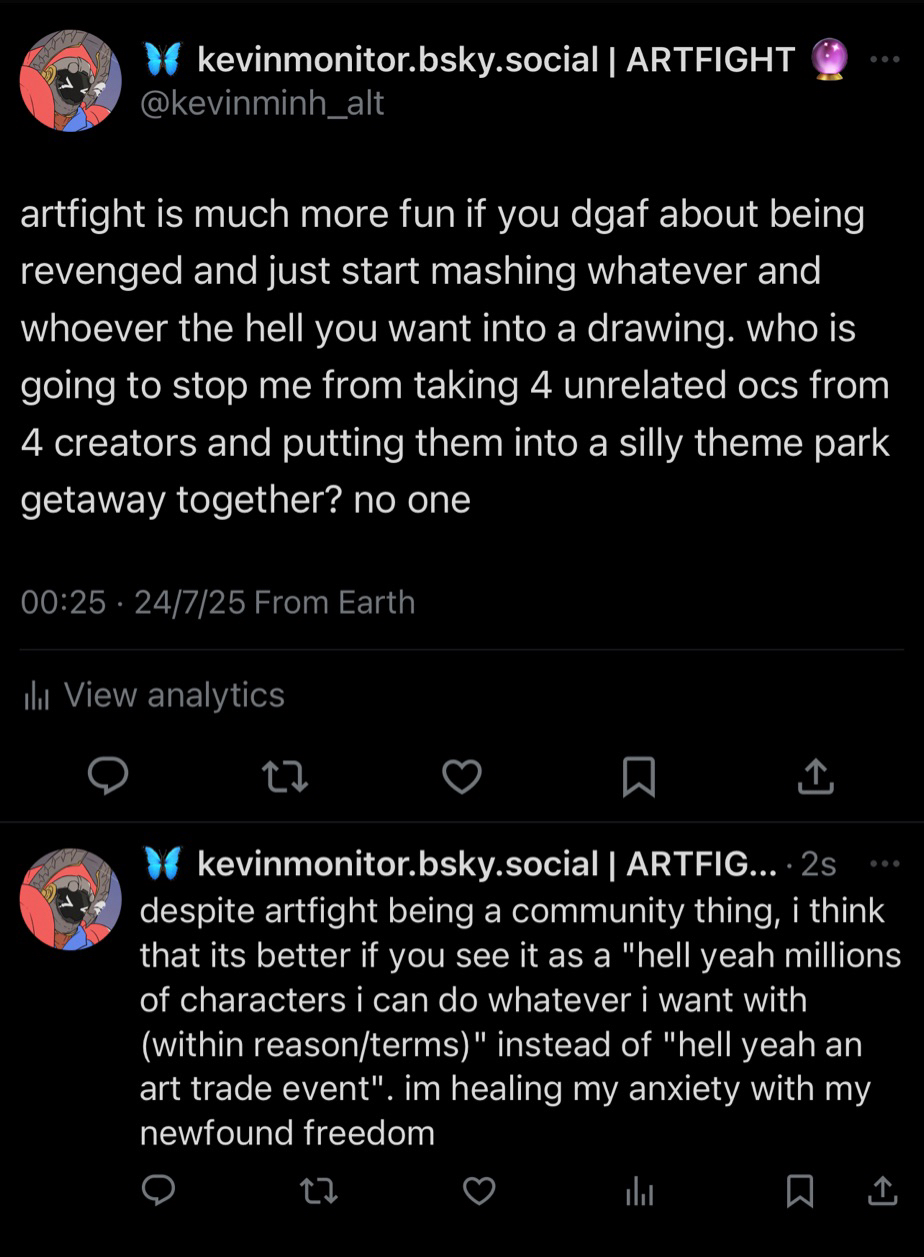Open the main post author's profile picture
Viewport: 924px width, 1257px height.
pos(70,80)
